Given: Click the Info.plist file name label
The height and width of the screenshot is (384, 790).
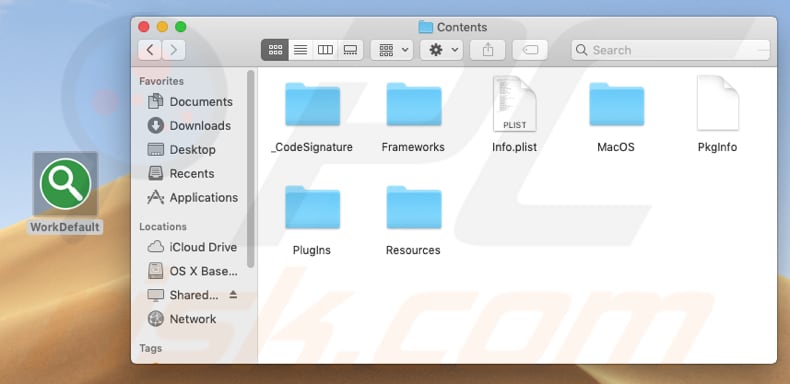Looking at the screenshot, I should coord(514,147).
